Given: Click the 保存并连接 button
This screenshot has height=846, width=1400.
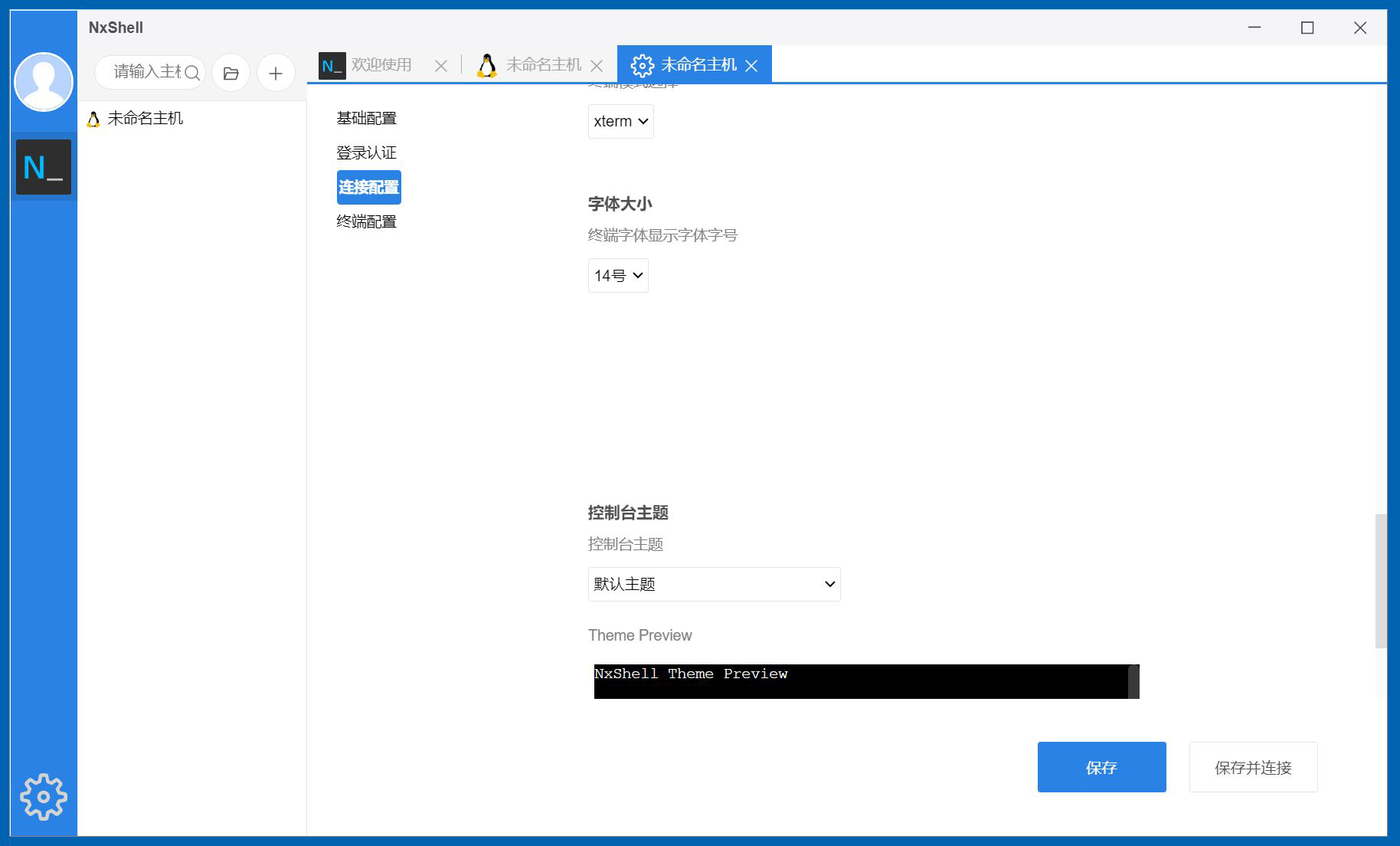Looking at the screenshot, I should pos(1252,766).
